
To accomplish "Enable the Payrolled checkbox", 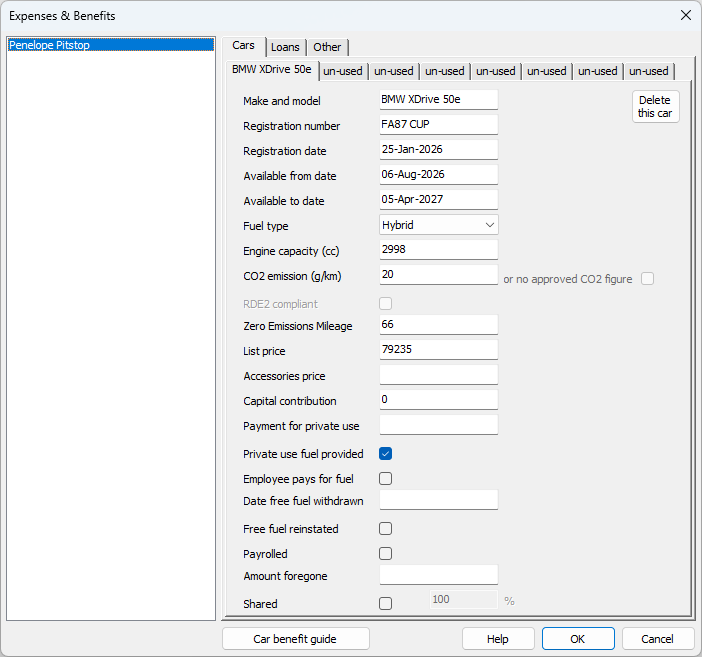I will [x=385, y=554].
